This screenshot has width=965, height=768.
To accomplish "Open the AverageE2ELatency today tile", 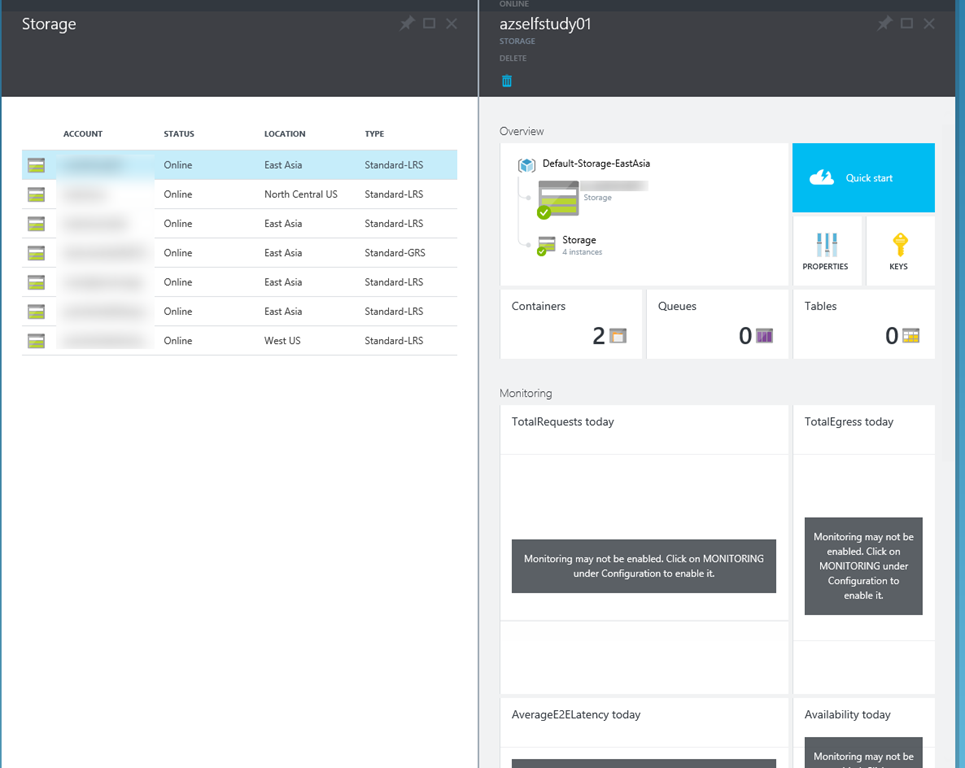I will pos(644,732).
